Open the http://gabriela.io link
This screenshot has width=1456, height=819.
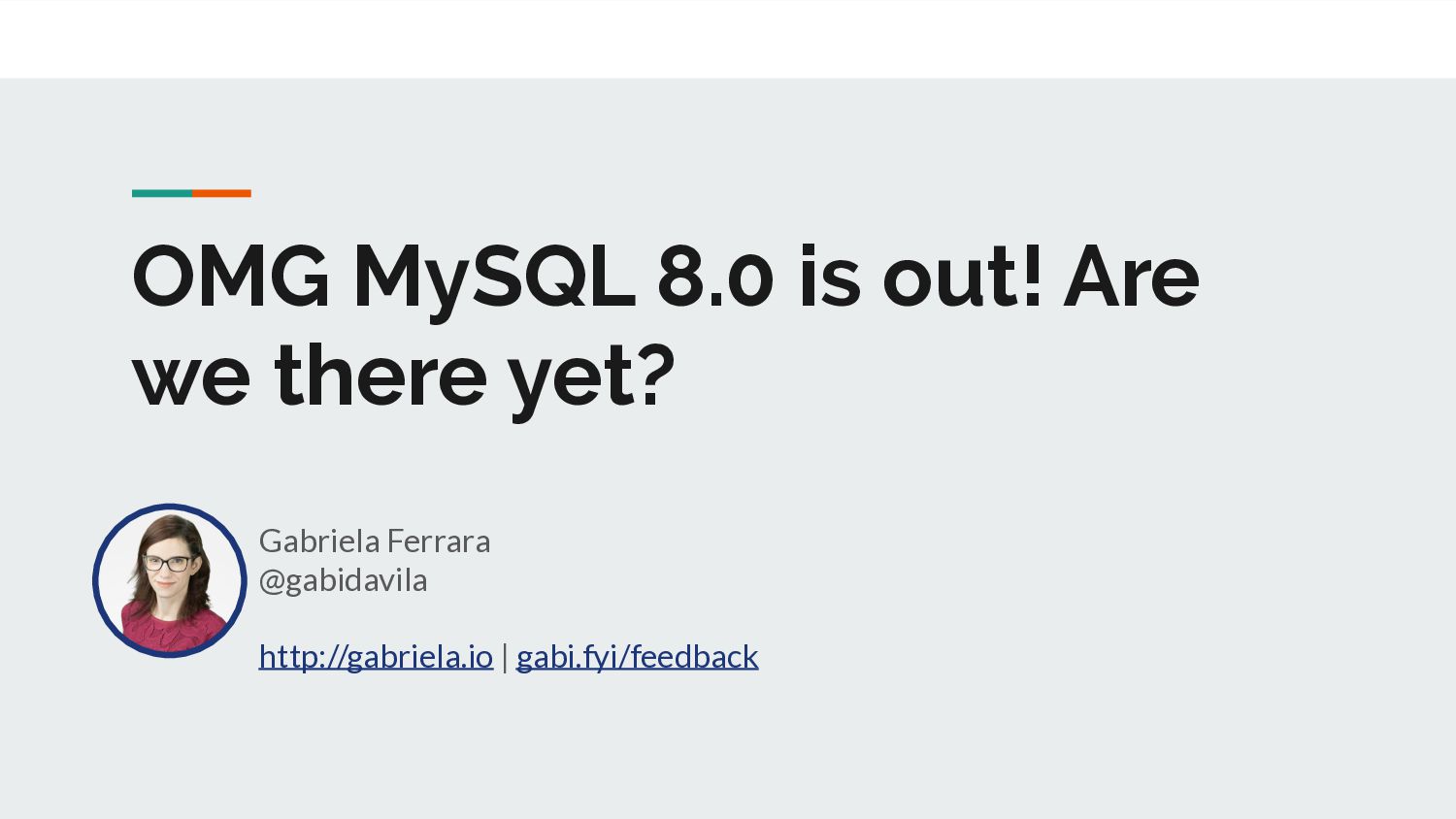point(376,657)
